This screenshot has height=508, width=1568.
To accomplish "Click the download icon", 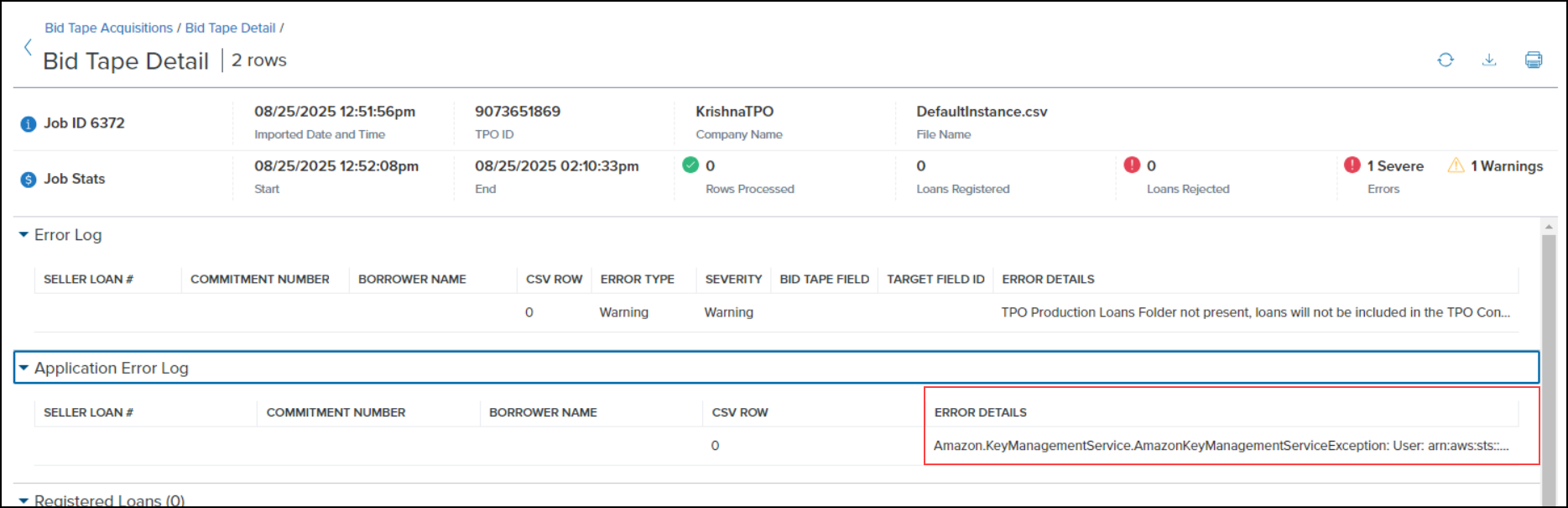I will [x=1488, y=60].
